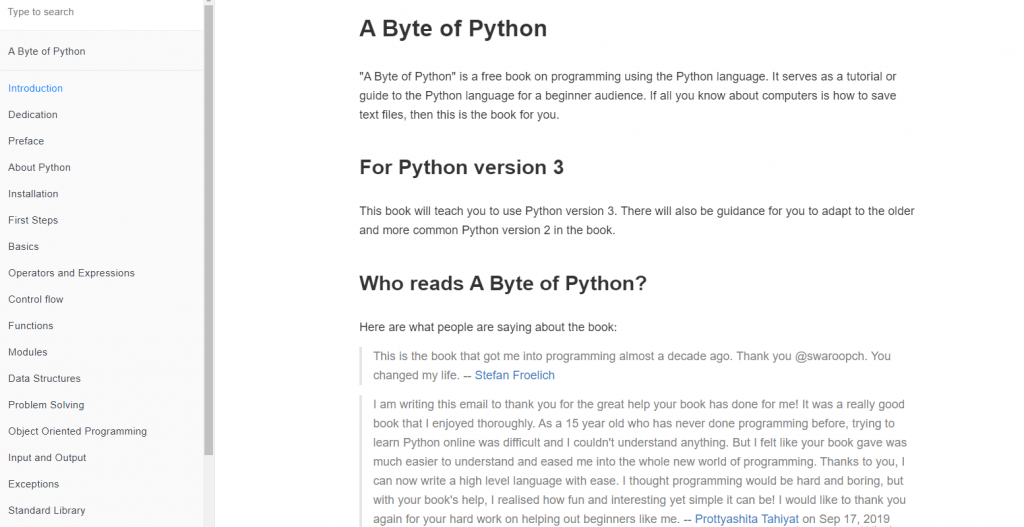Open the Object Oriented Programming chapter
Image resolution: width=1024 pixels, height=527 pixels.
tap(78, 431)
